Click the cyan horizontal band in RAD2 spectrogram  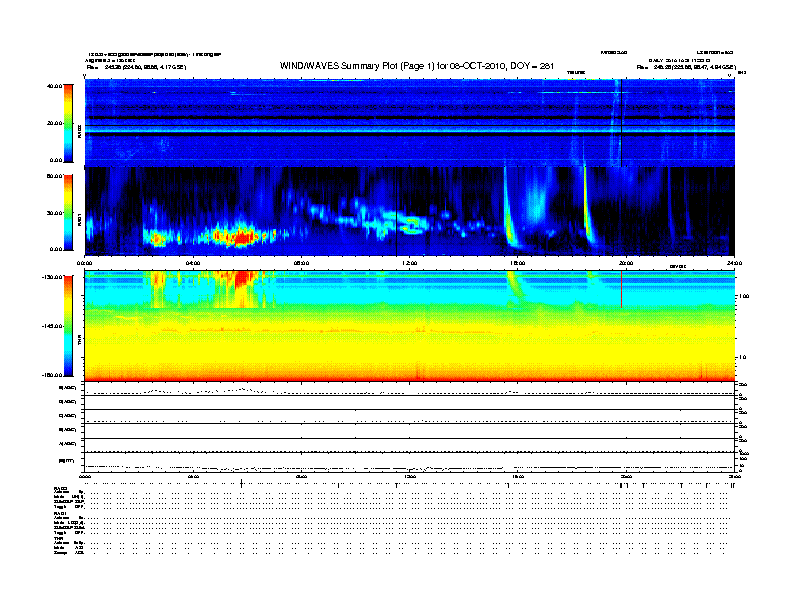point(410,130)
